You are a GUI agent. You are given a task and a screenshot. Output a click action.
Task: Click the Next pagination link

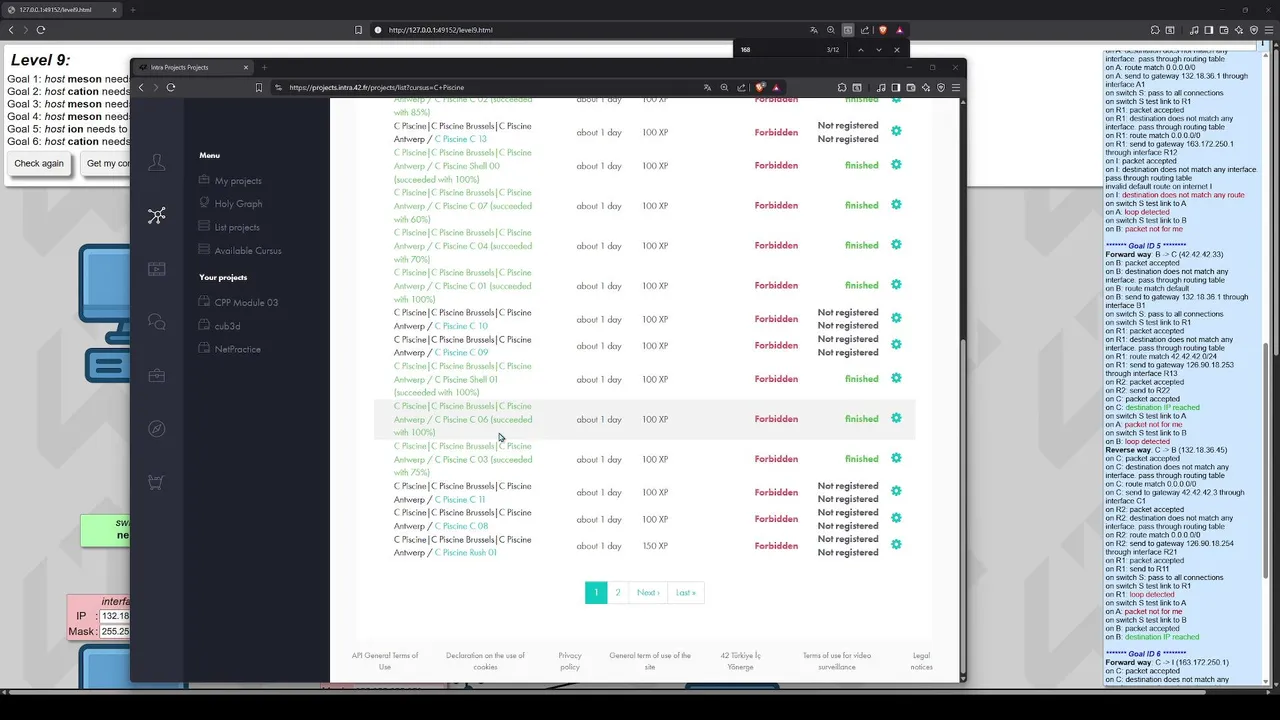648,592
